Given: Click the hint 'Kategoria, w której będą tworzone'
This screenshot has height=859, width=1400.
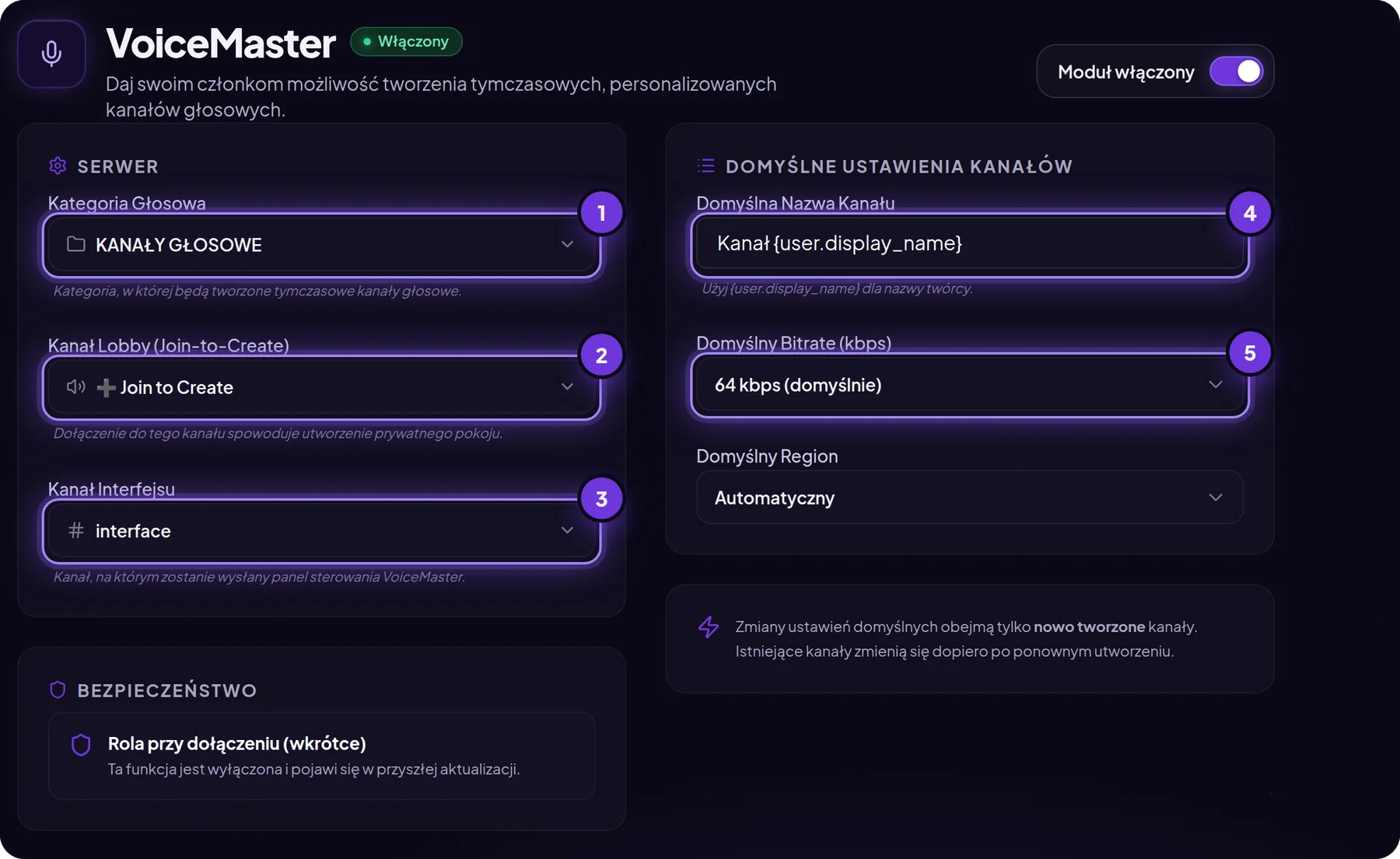Looking at the screenshot, I should 257,291.
